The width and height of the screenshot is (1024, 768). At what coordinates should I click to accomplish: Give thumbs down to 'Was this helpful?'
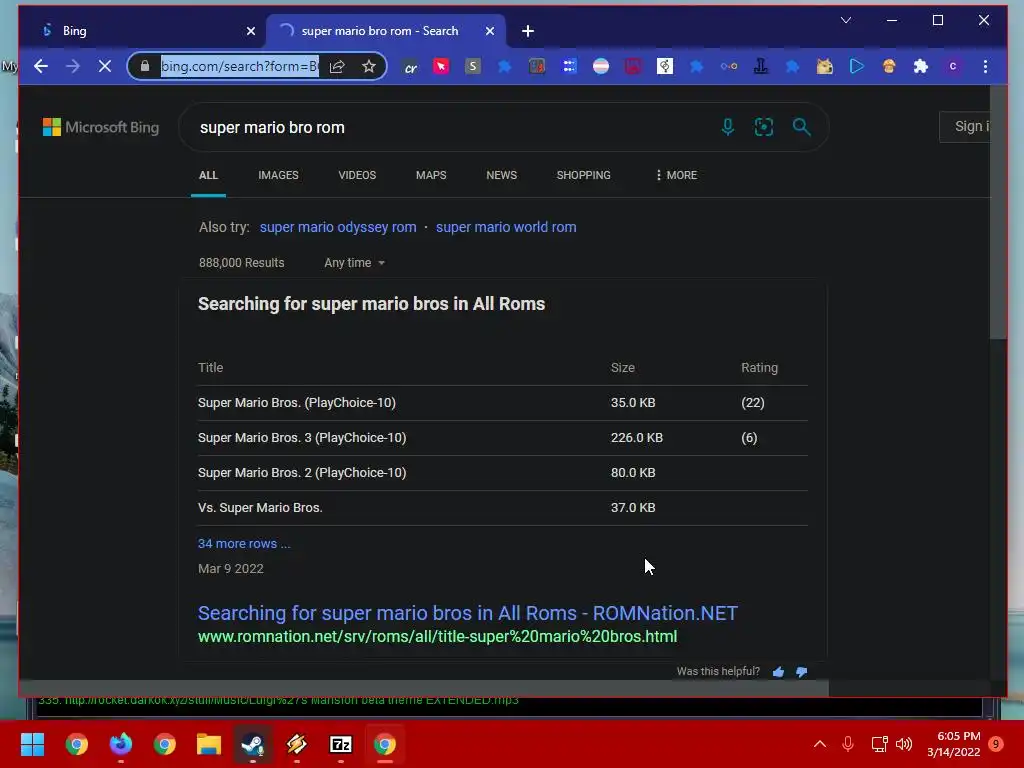[802, 671]
